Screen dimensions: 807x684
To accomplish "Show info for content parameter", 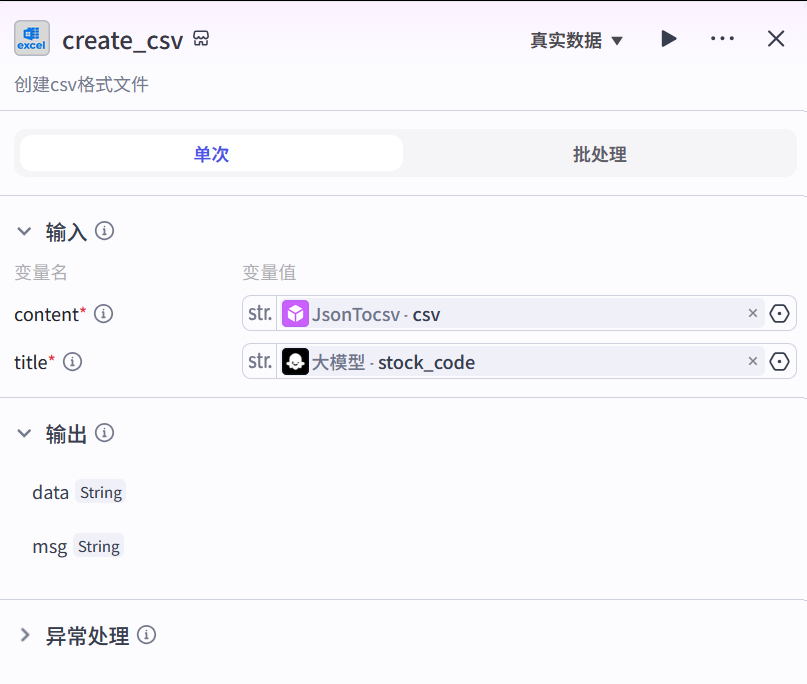I will tap(103, 313).
